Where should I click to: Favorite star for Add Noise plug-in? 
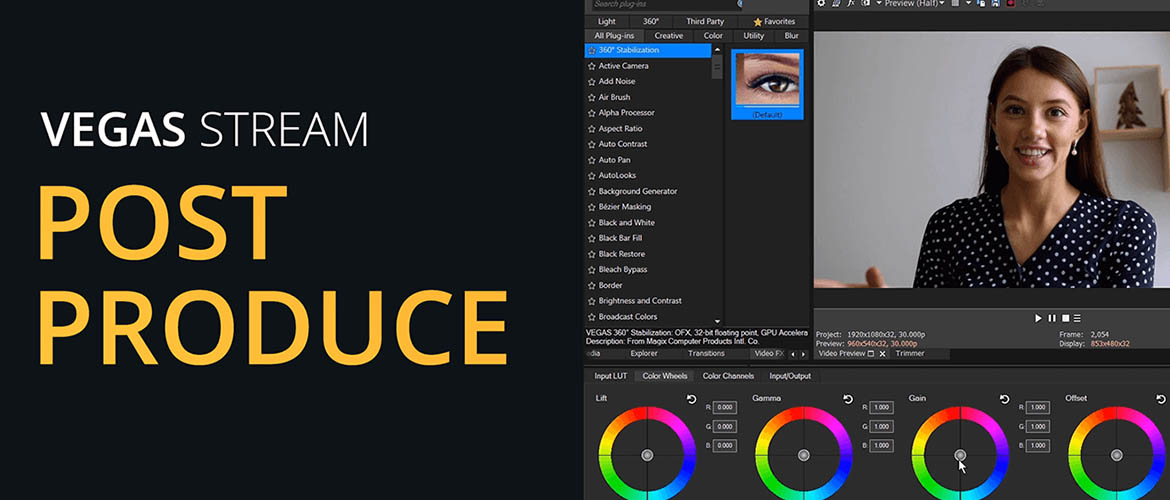click(x=592, y=81)
